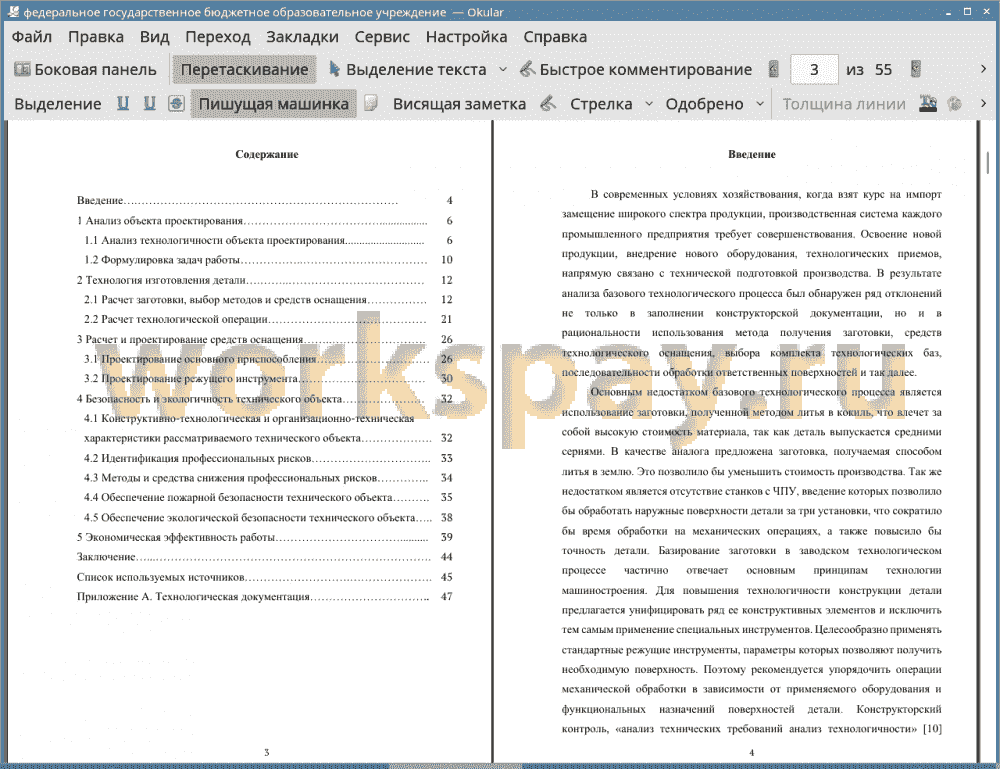Select the Выделение highlighter annotation tool
The height and width of the screenshot is (769, 1000).
(x=57, y=104)
